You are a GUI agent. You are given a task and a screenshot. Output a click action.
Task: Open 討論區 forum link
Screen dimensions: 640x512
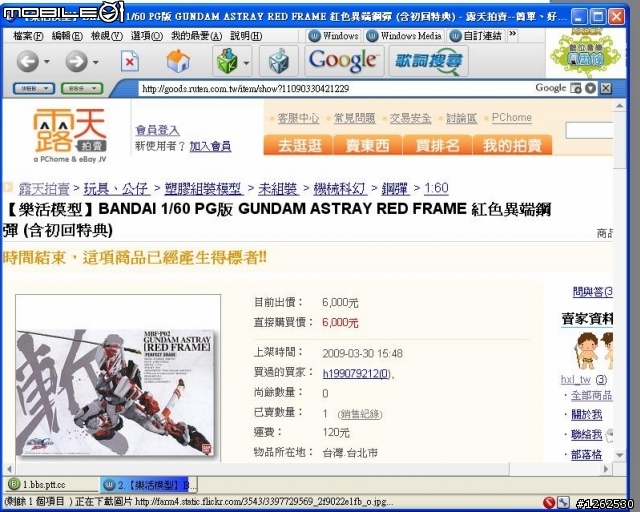(461, 118)
